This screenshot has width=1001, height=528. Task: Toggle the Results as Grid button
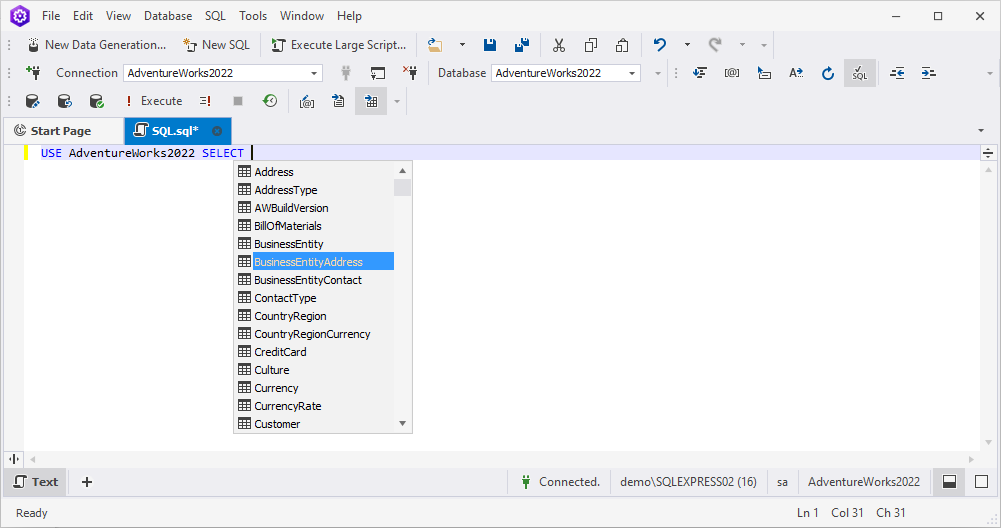tap(371, 101)
